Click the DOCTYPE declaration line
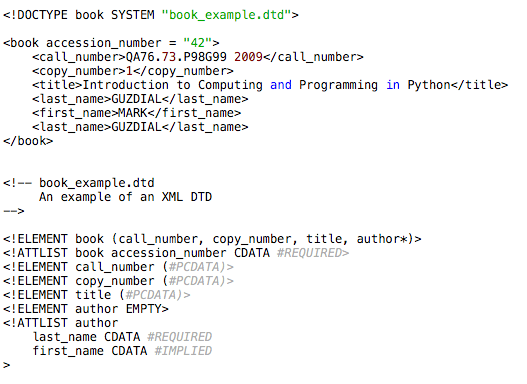The height and width of the screenshot is (384, 527). pos(151,15)
